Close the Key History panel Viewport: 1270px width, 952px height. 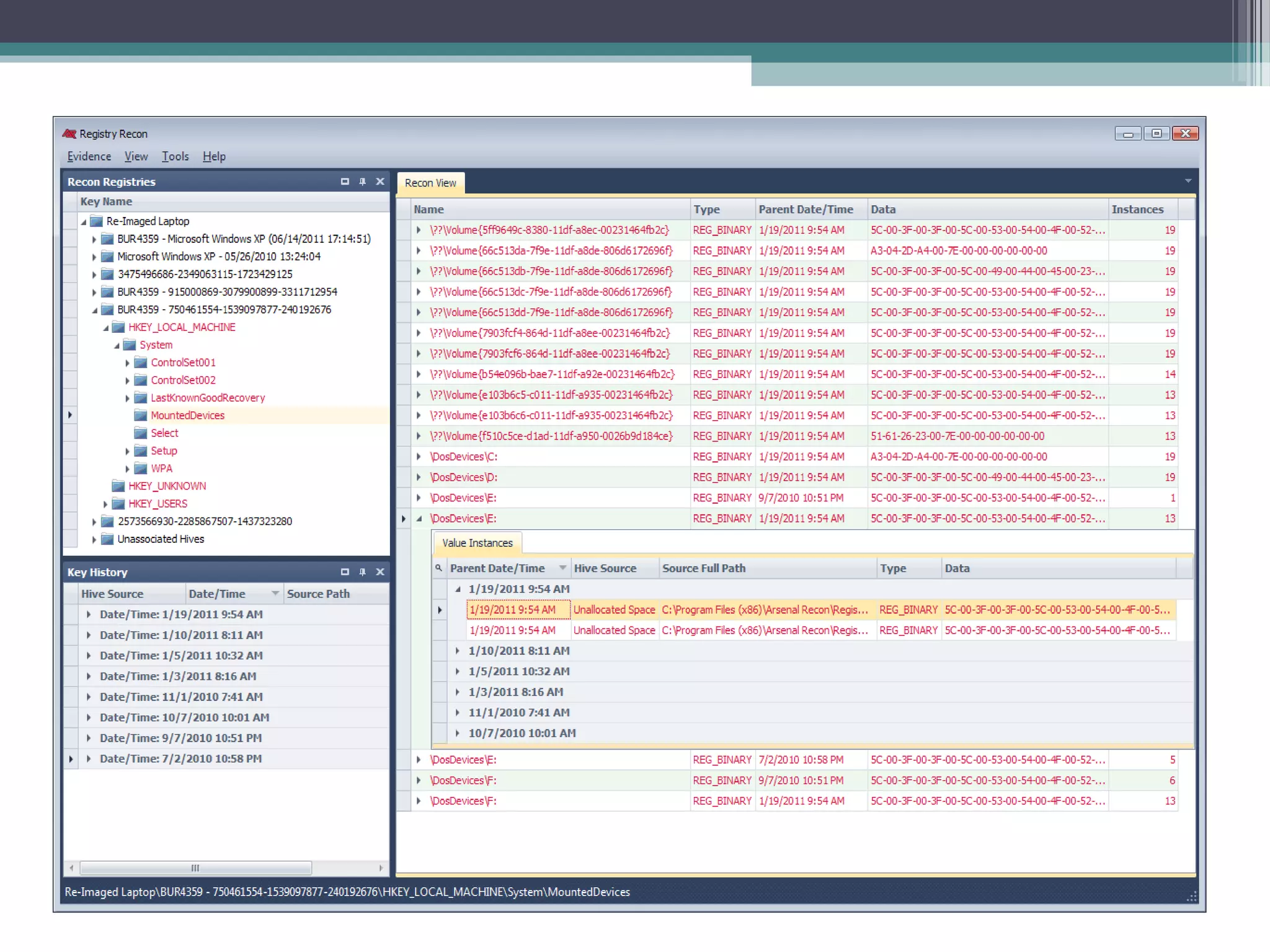[380, 572]
